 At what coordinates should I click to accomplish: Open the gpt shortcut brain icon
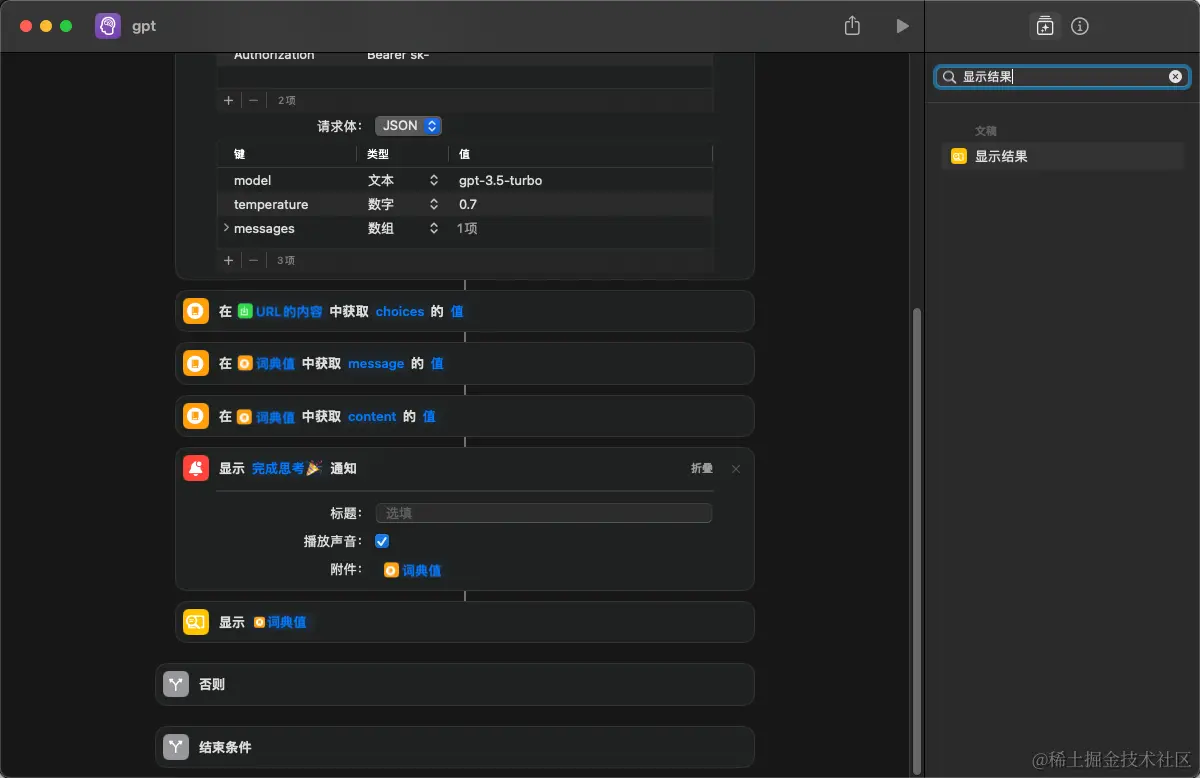coord(108,27)
